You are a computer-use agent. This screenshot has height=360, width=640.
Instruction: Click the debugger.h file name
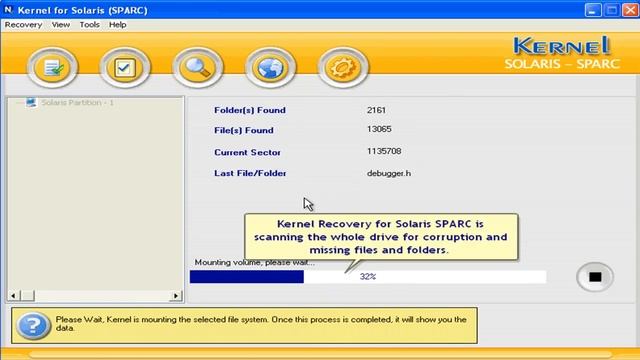pos(389,173)
